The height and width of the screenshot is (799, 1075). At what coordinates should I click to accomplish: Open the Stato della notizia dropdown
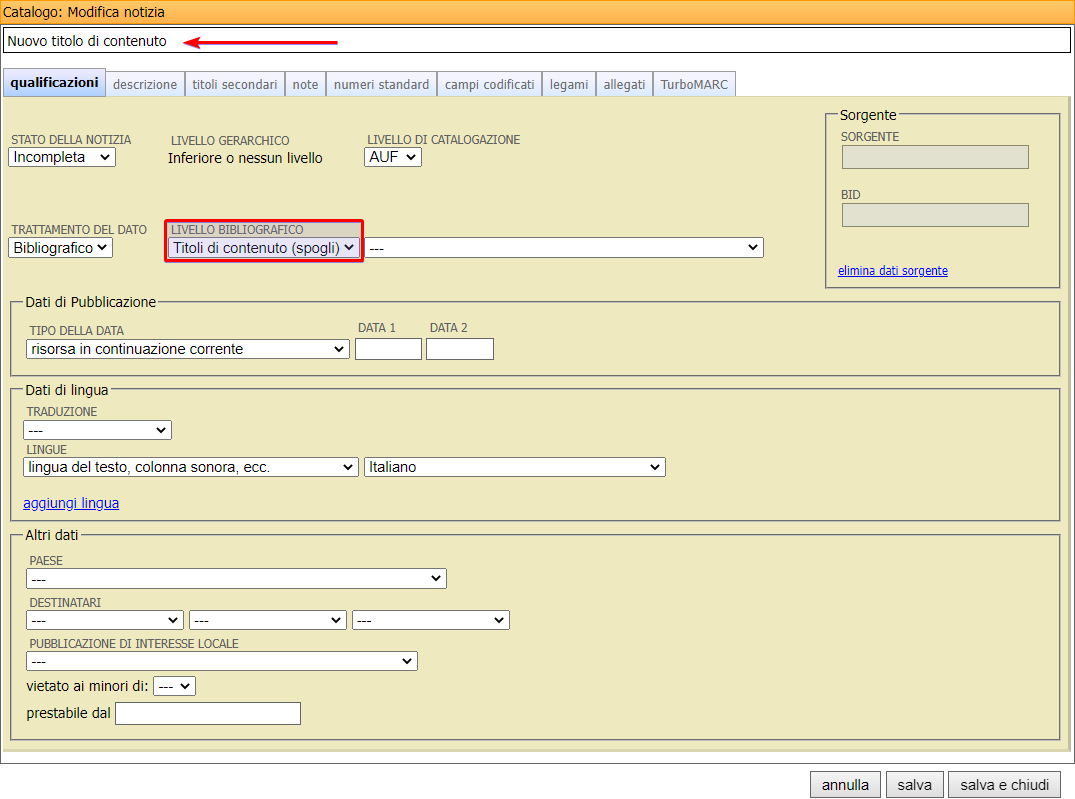point(62,157)
